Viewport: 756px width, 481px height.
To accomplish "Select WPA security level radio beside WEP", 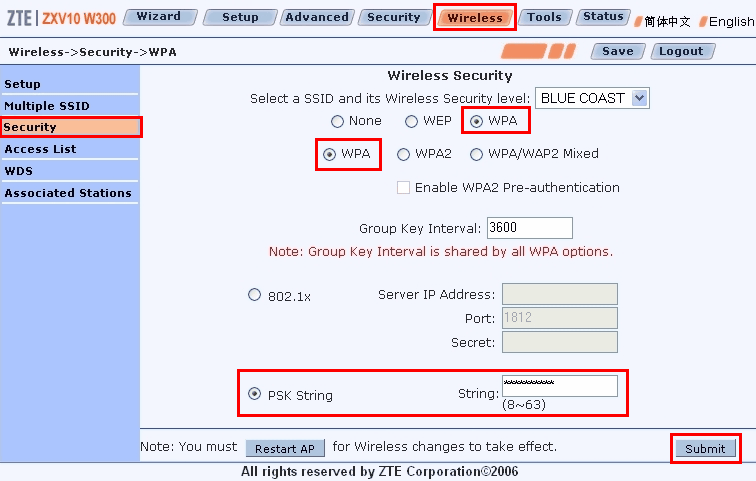I will tap(476, 121).
